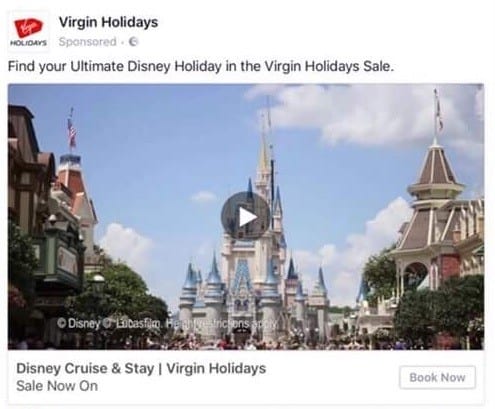Image resolution: width=495 pixels, height=409 pixels.
Task: Play the Disney castle video
Action: [x=246, y=216]
